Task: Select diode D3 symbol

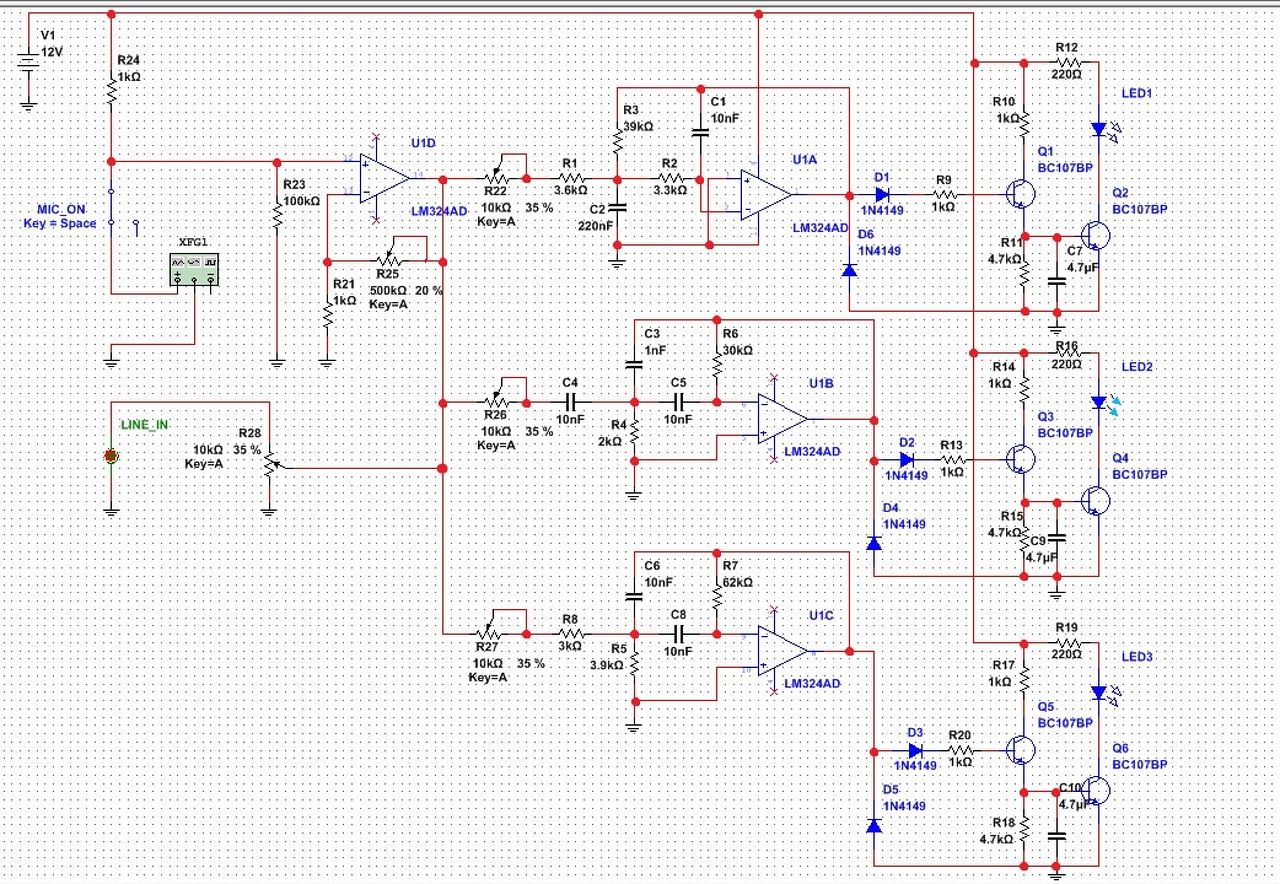Action: coord(915,750)
